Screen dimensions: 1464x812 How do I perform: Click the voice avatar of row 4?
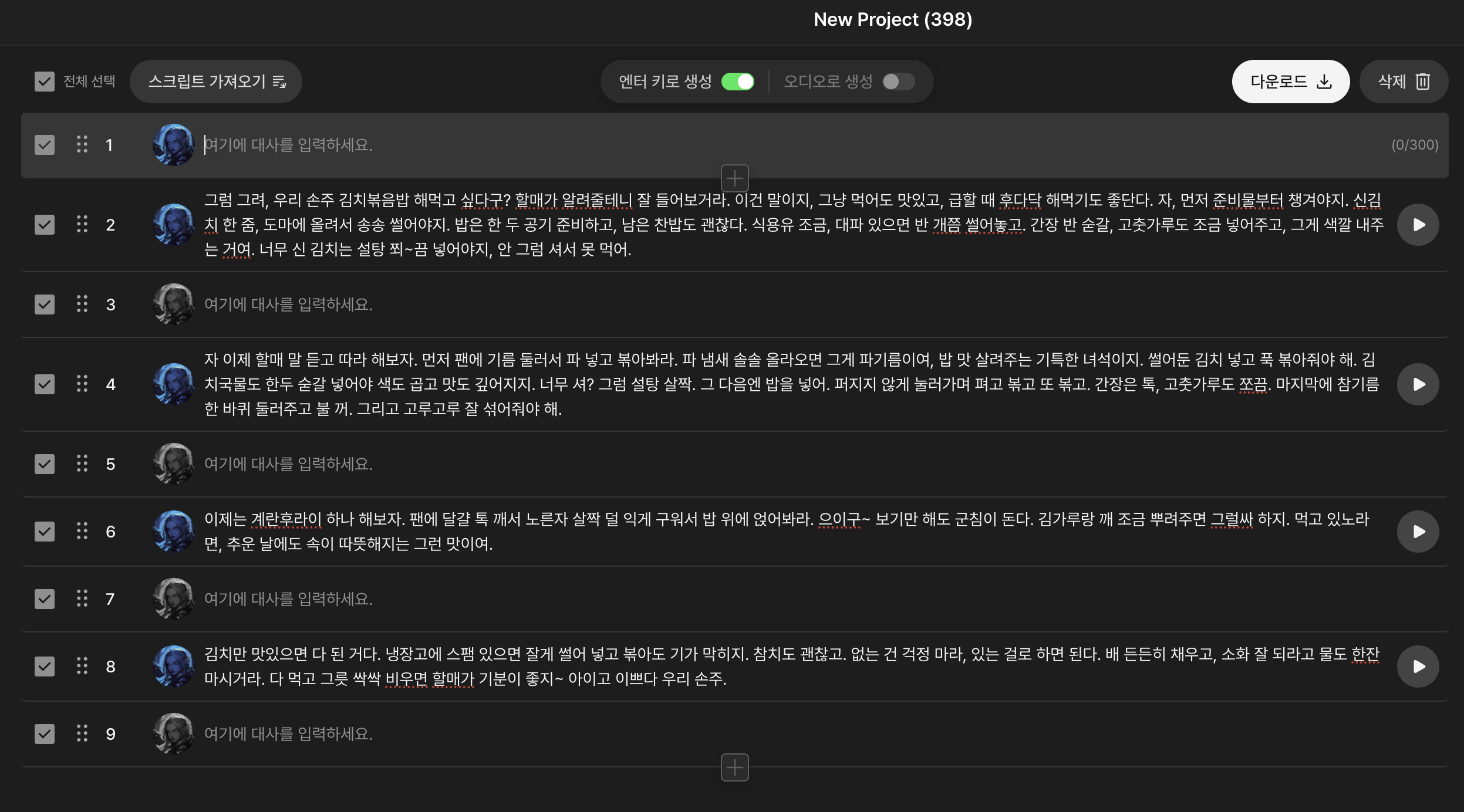tap(174, 384)
